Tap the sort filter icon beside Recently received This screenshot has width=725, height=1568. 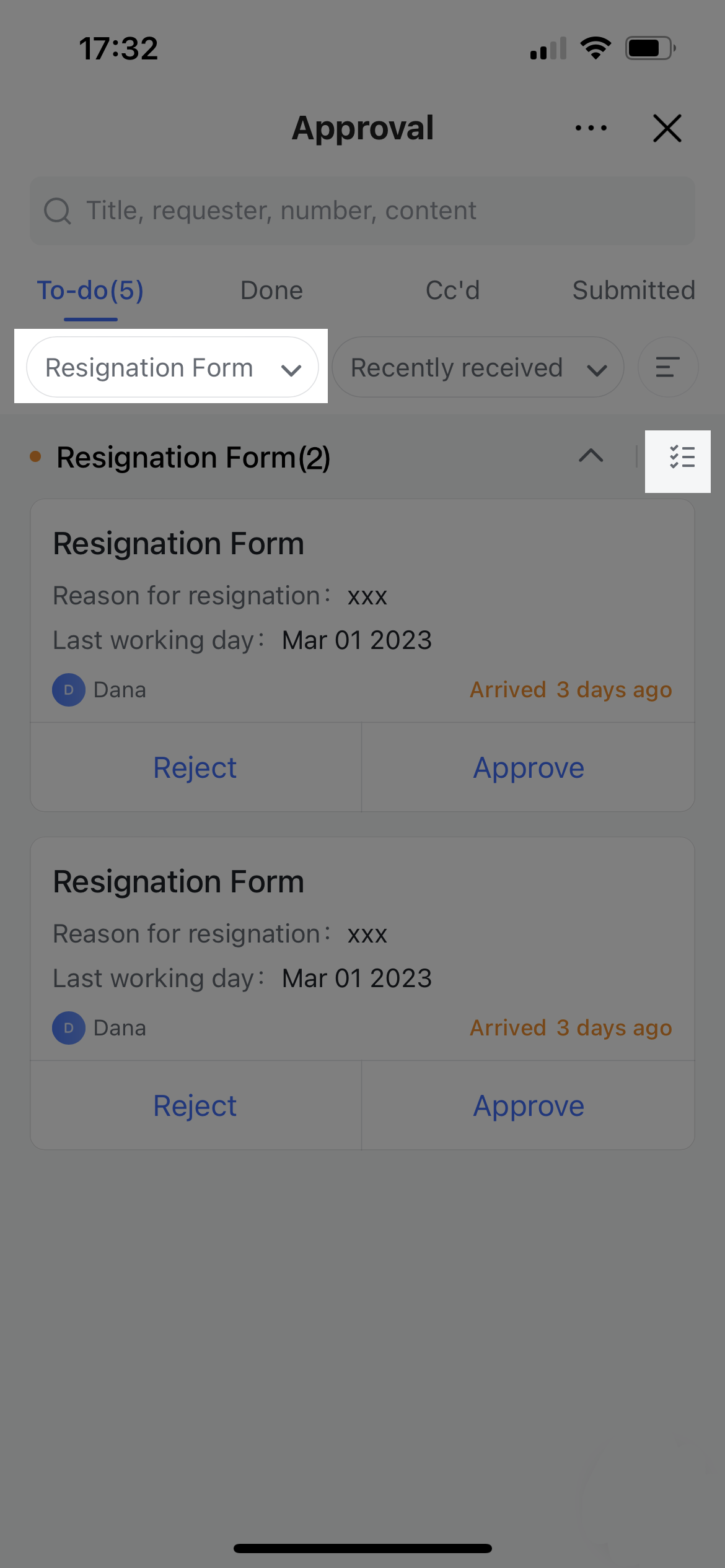[x=667, y=367]
